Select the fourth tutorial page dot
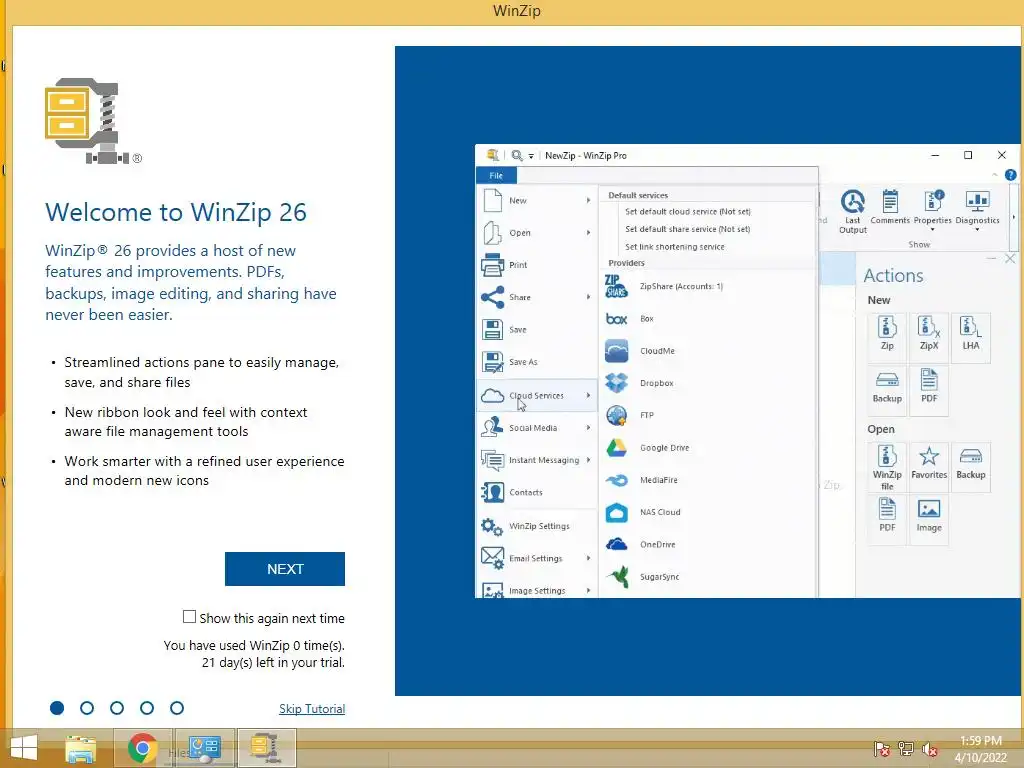Viewport: 1024px width, 768px height. pyautogui.click(x=147, y=708)
